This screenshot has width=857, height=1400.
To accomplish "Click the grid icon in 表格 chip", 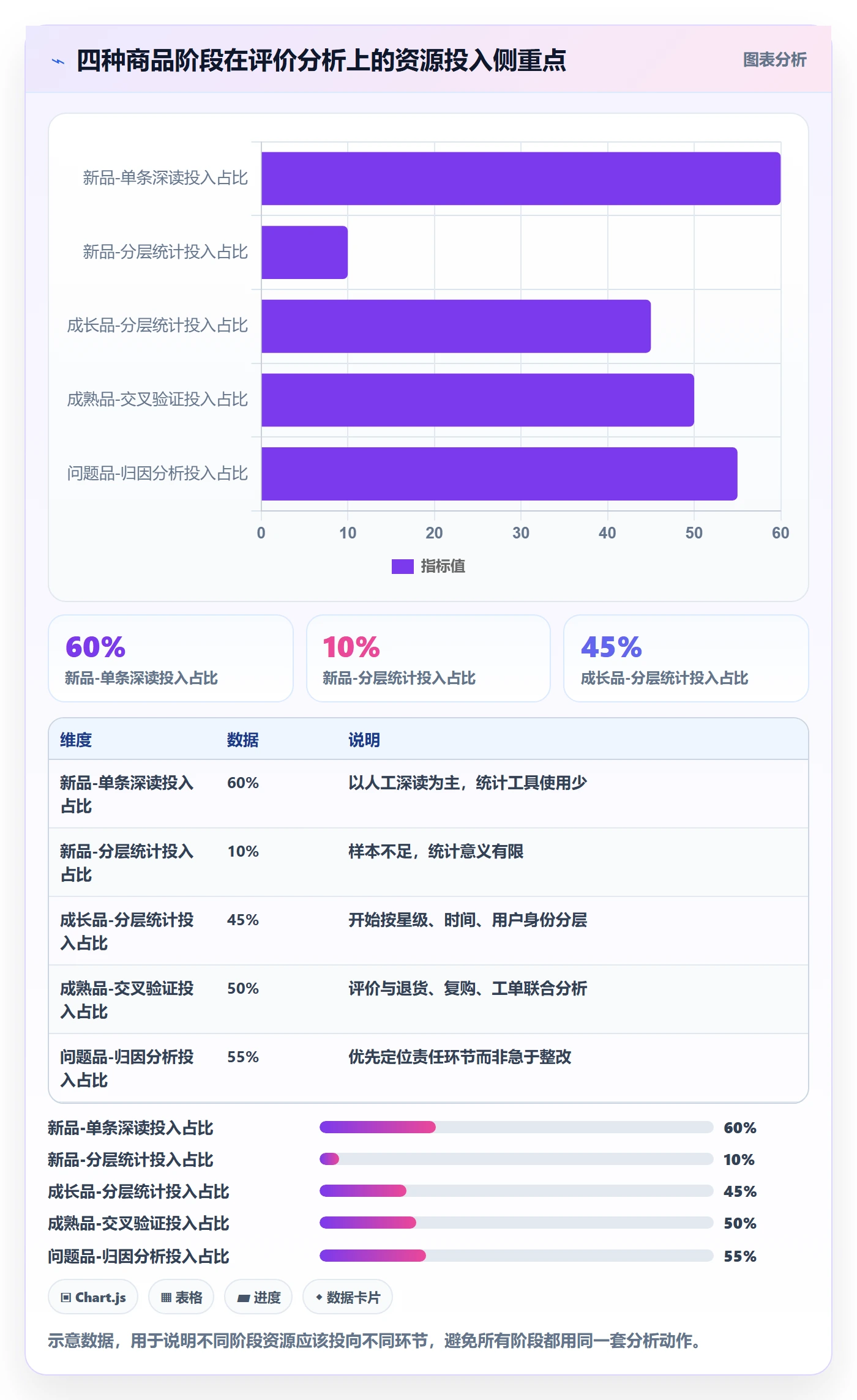I will [166, 1298].
